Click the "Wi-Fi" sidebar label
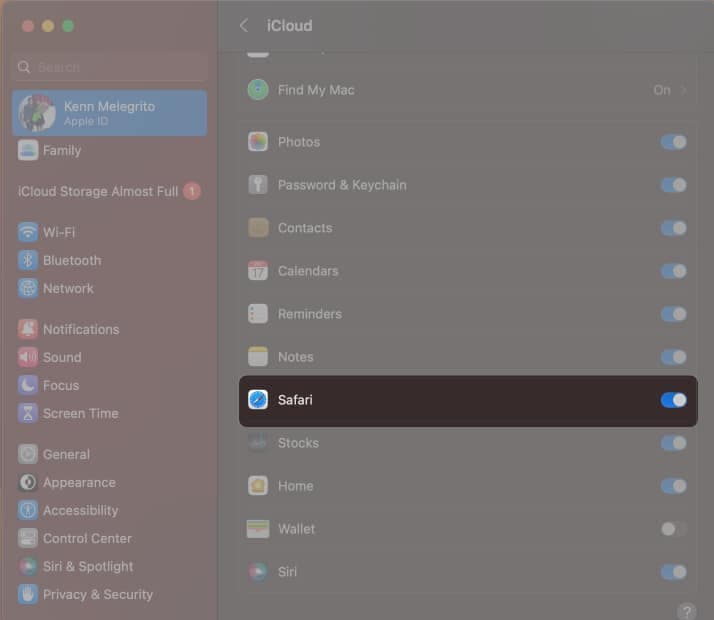 point(59,232)
